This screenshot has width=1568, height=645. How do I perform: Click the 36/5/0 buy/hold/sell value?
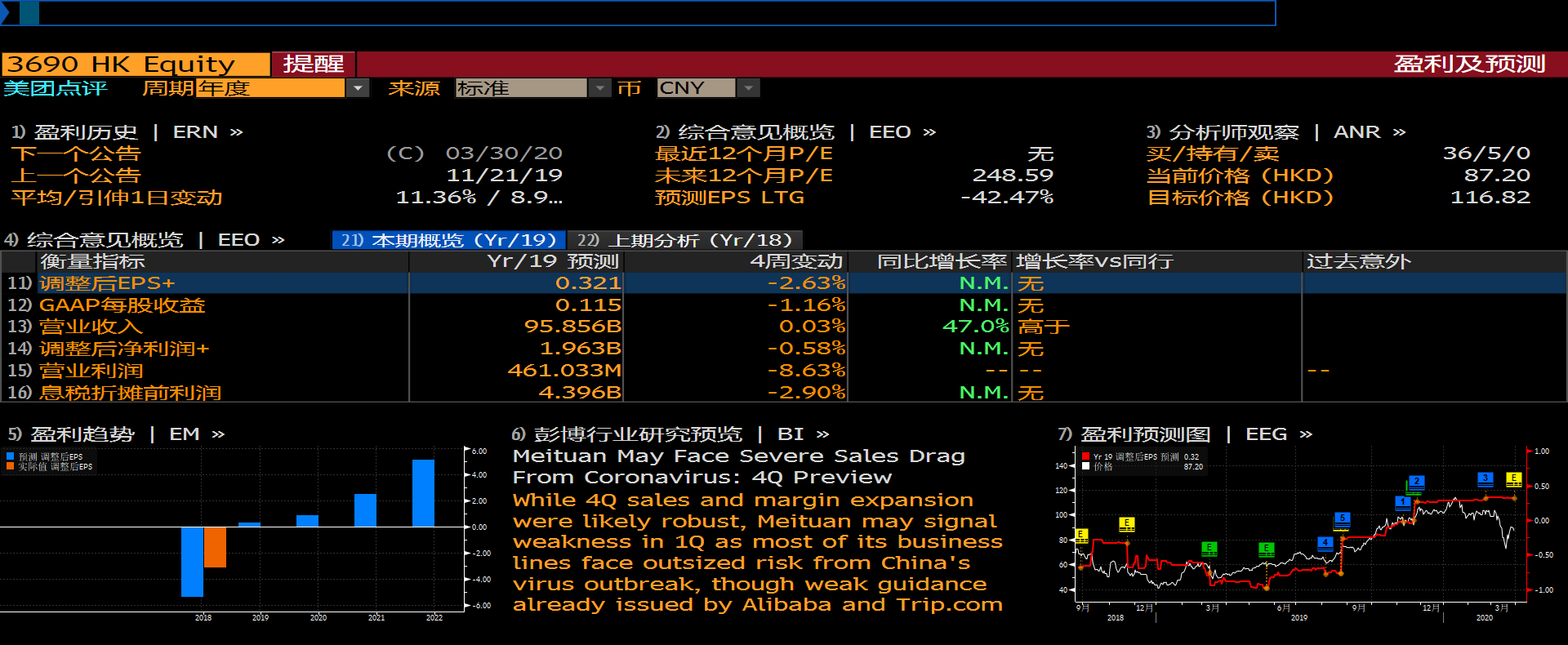[x=1486, y=153]
